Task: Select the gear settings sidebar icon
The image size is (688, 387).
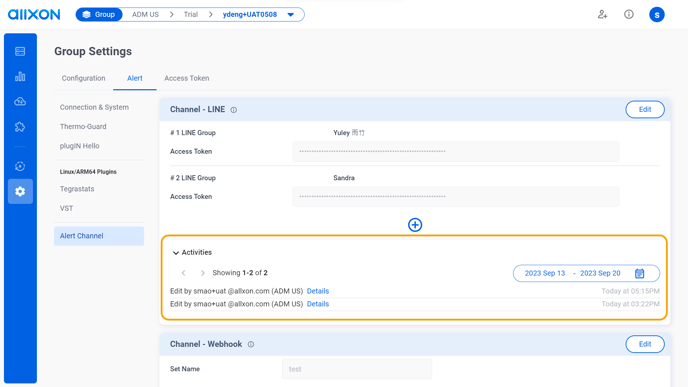Action: tap(20, 191)
